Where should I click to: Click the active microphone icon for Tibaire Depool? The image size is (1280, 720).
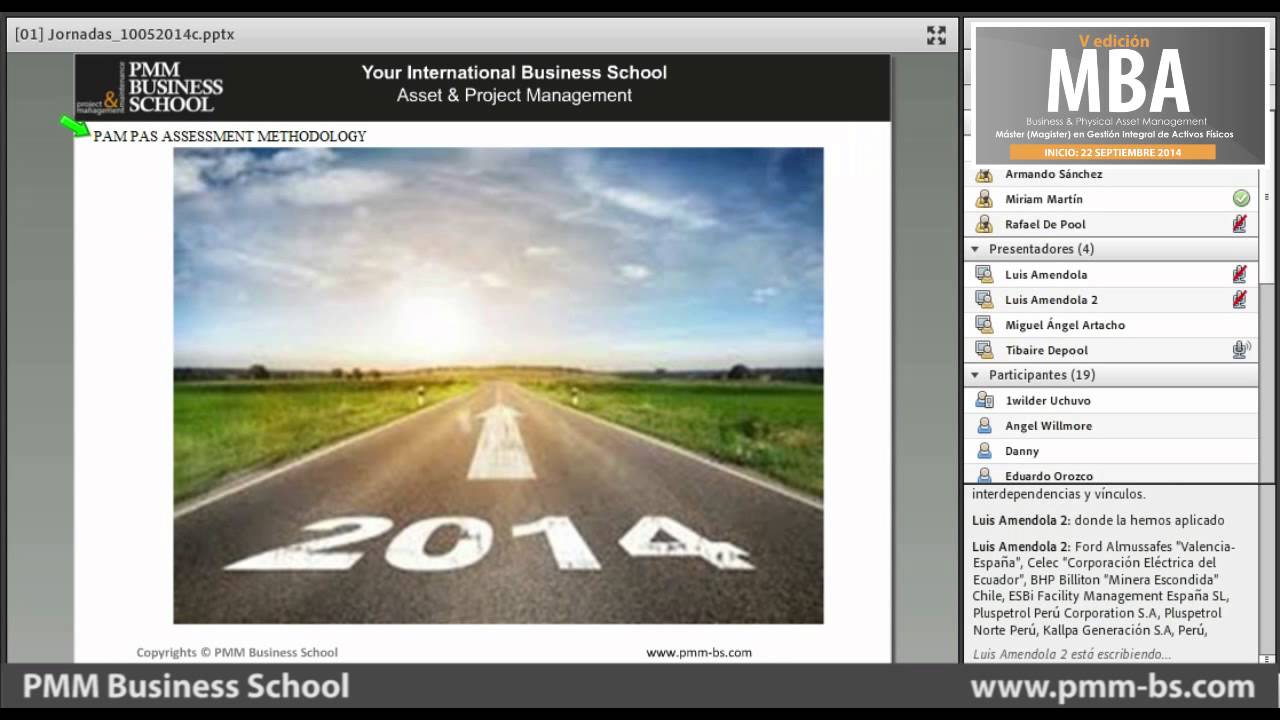pos(1241,350)
